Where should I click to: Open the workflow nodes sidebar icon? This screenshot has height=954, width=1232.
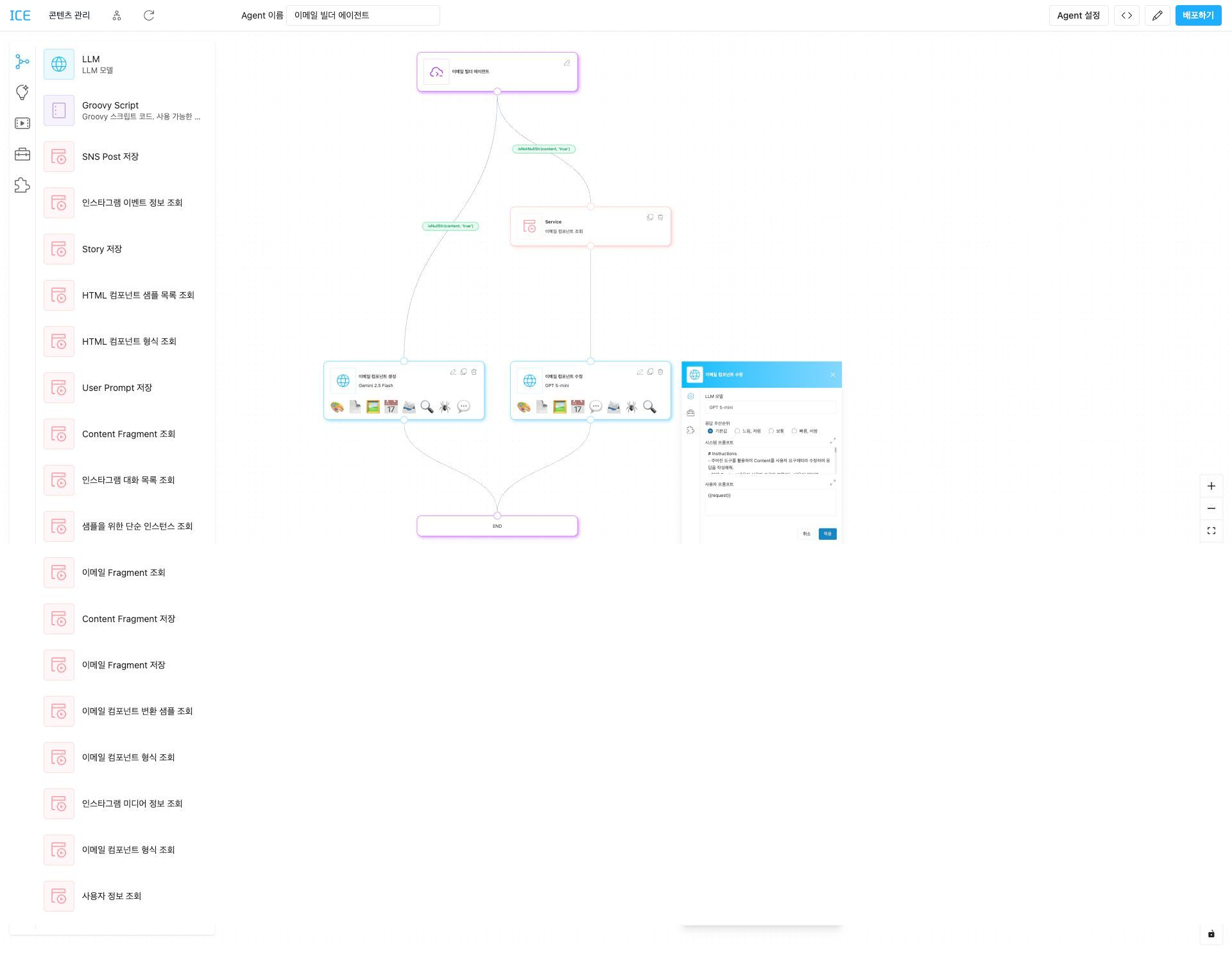point(22,62)
